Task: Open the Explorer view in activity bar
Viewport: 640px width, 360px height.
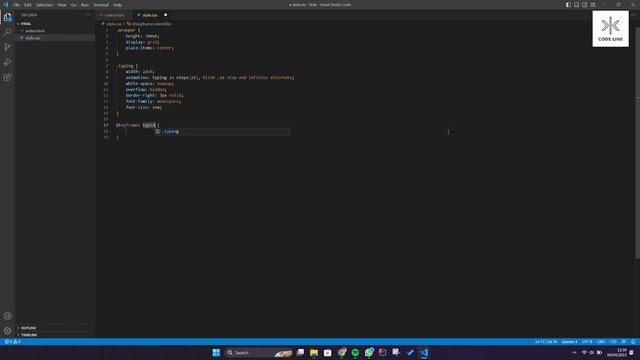Action: 7,17
